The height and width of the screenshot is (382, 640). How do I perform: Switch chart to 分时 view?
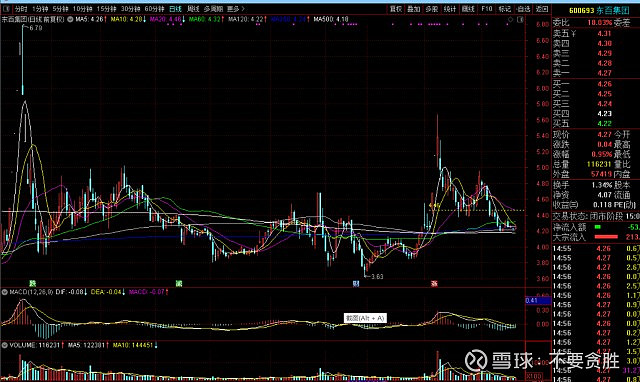point(21,9)
